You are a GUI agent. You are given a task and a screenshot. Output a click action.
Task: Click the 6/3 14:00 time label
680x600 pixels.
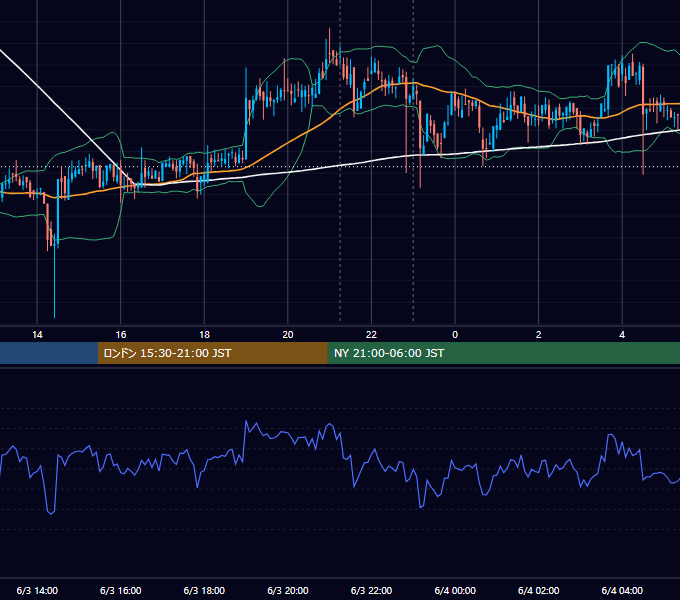coord(37,590)
